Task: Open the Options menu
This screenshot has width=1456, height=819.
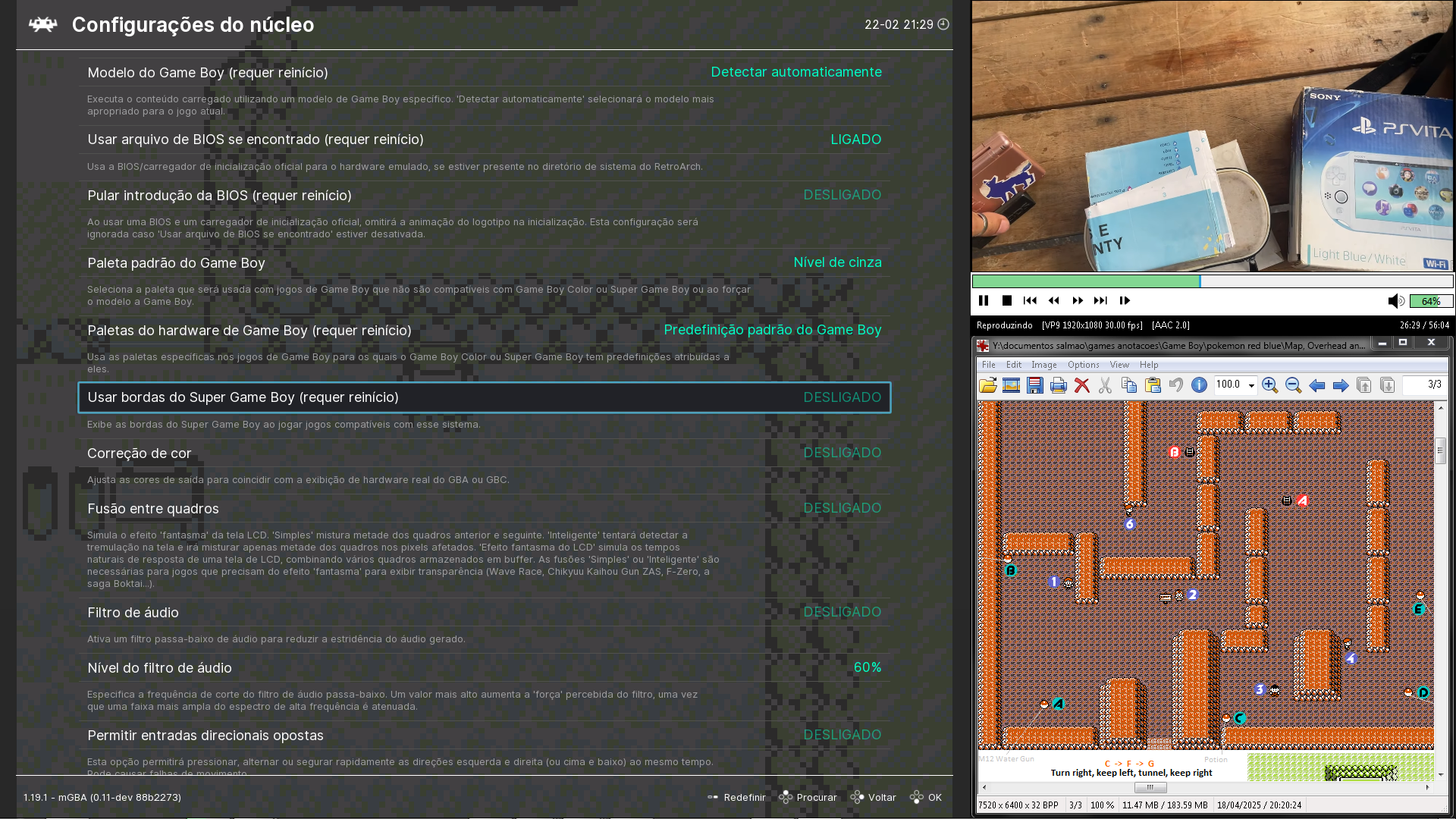Action: click(x=1083, y=365)
